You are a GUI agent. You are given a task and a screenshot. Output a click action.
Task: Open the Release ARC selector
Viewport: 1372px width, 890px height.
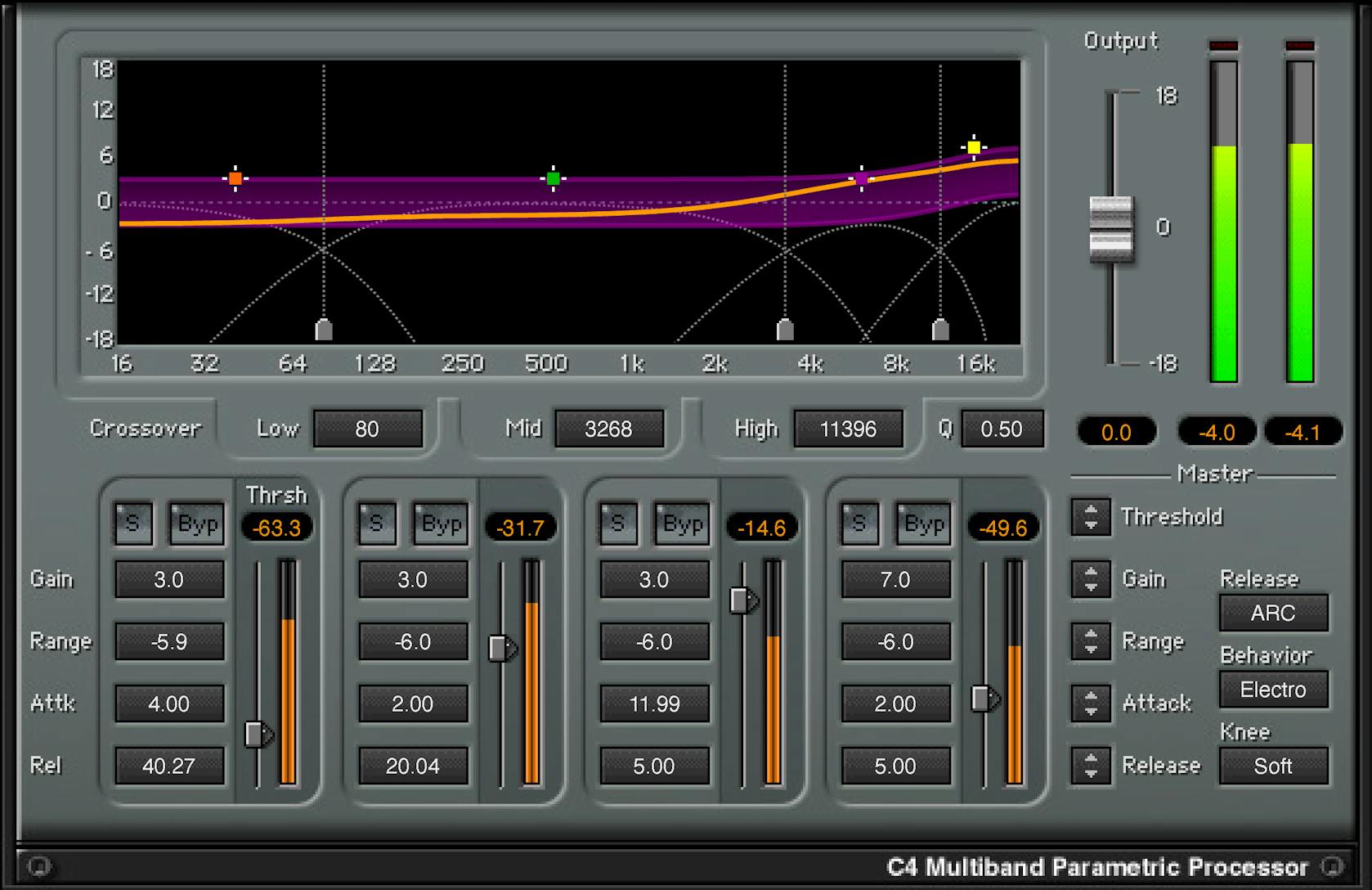coord(1273,613)
